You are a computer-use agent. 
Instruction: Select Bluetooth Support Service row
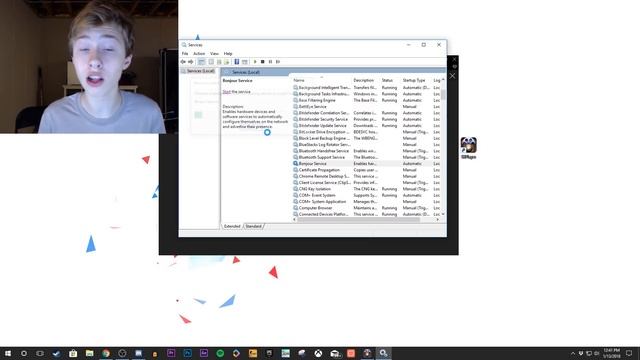367,157
